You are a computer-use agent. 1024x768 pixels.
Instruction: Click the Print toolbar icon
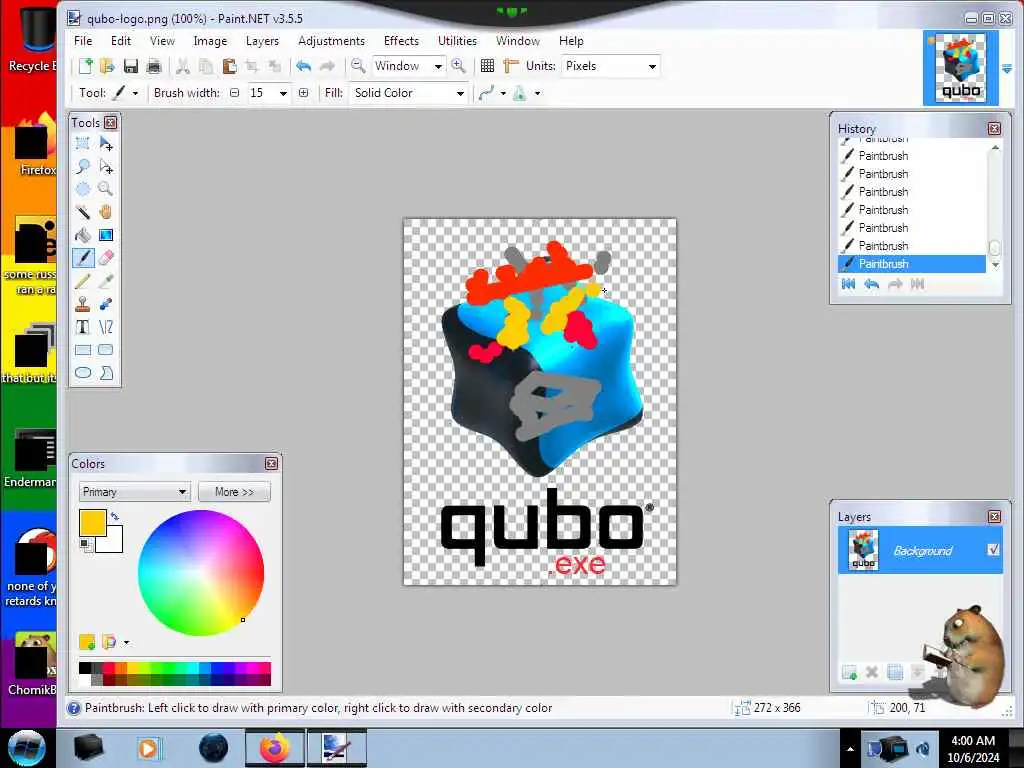coord(153,66)
